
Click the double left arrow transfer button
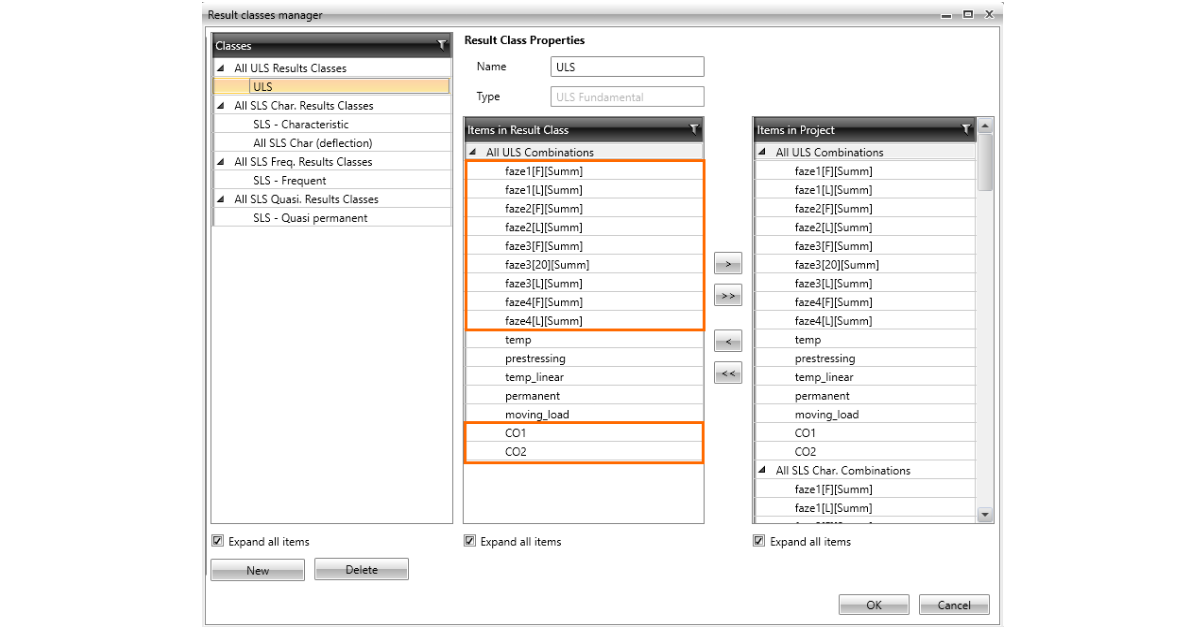pyautogui.click(x=728, y=374)
